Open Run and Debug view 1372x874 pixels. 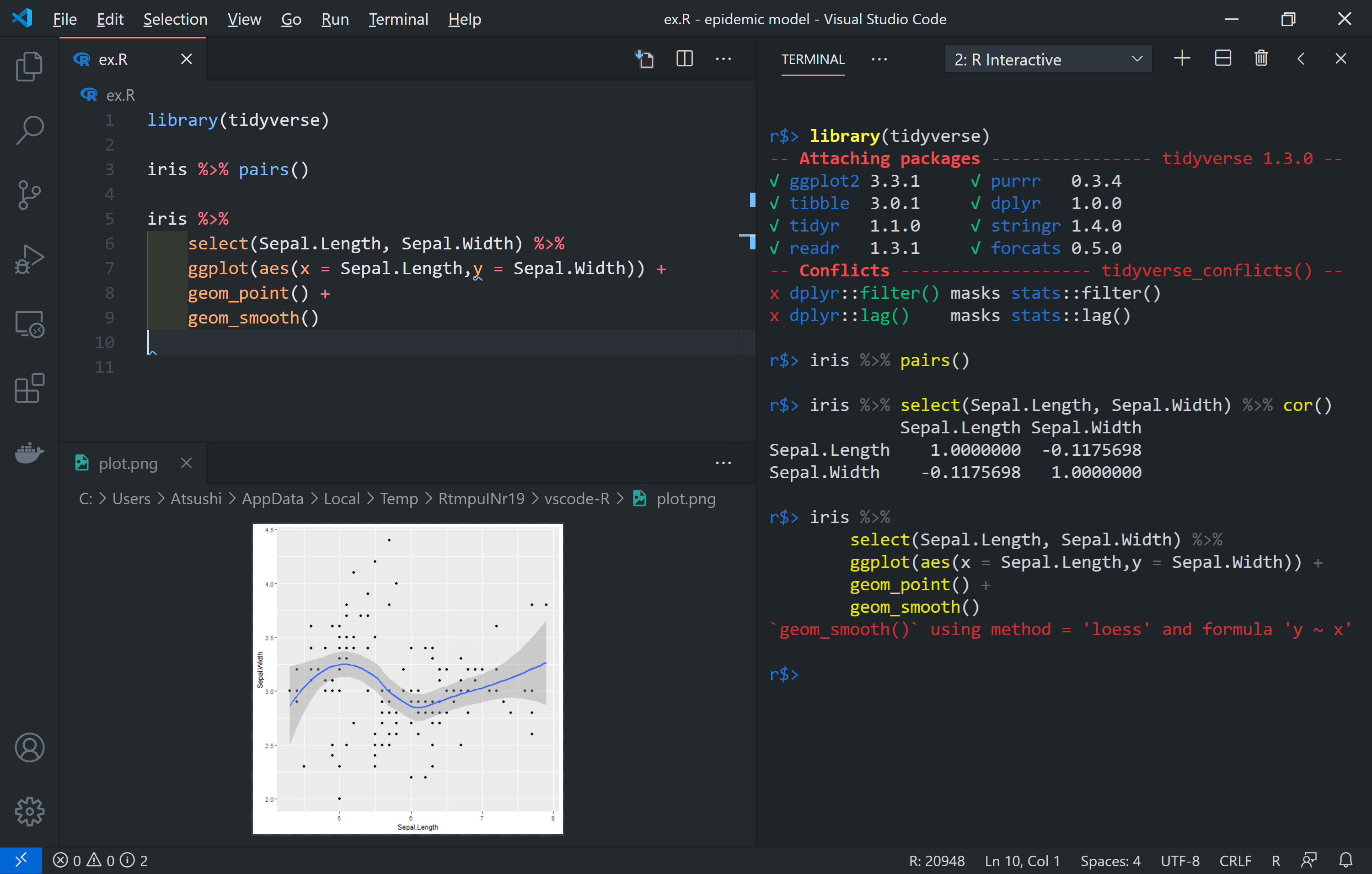(x=29, y=259)
